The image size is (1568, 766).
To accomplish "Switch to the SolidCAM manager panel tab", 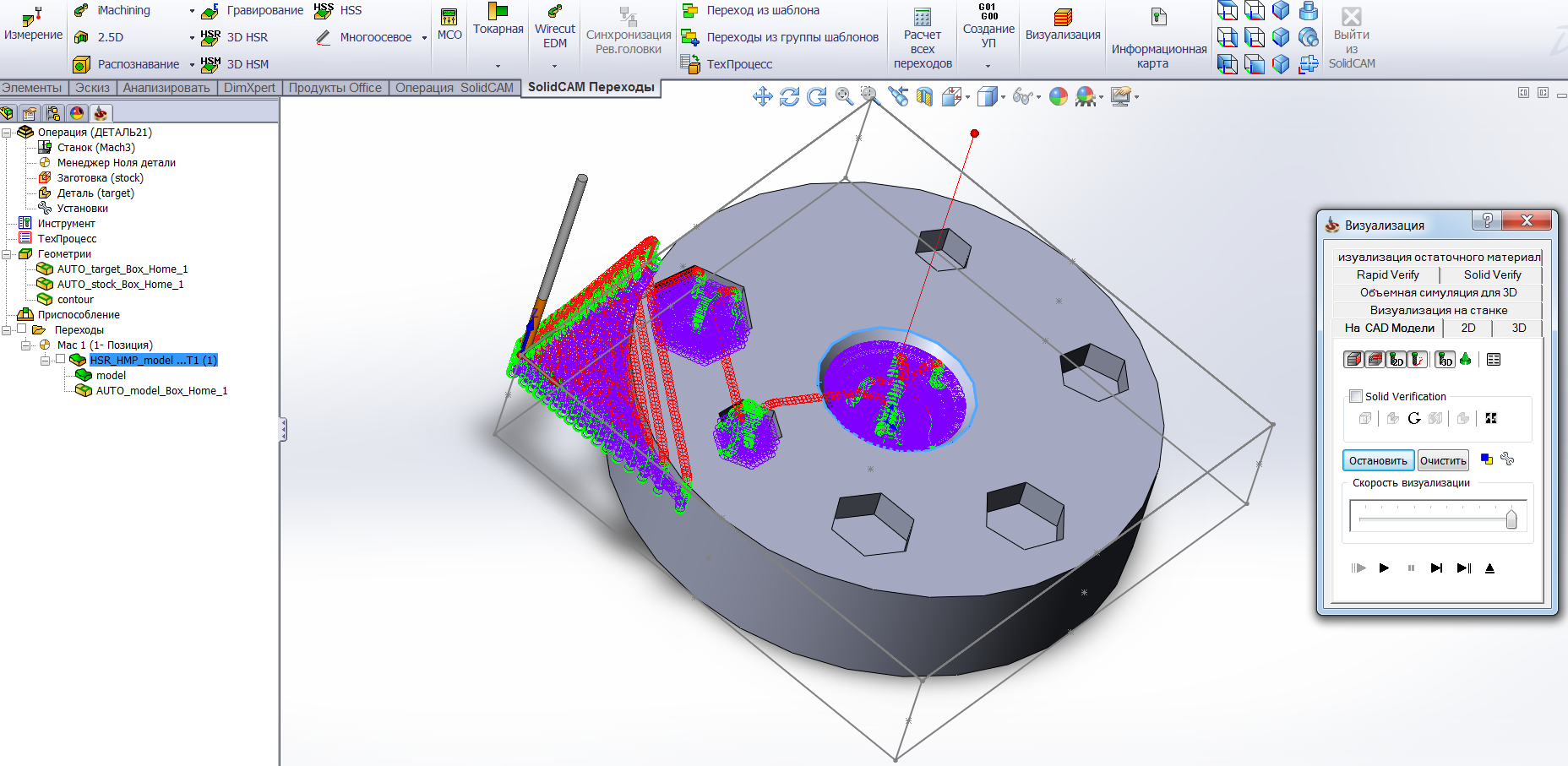I will click(x=101, y=113).
